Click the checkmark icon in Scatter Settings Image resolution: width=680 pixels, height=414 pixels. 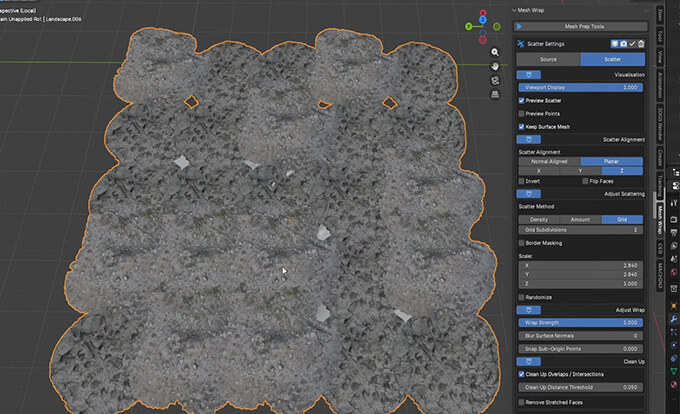[x=631, y=44]
